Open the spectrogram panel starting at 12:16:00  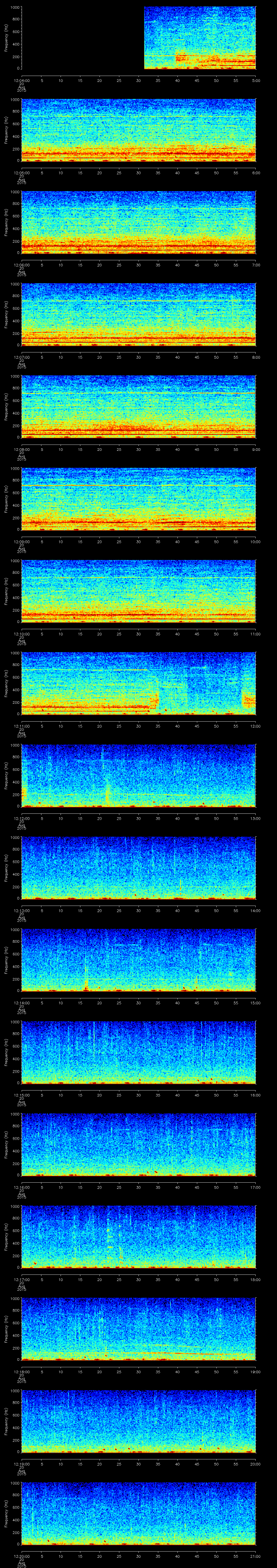tap(139, 1144)
